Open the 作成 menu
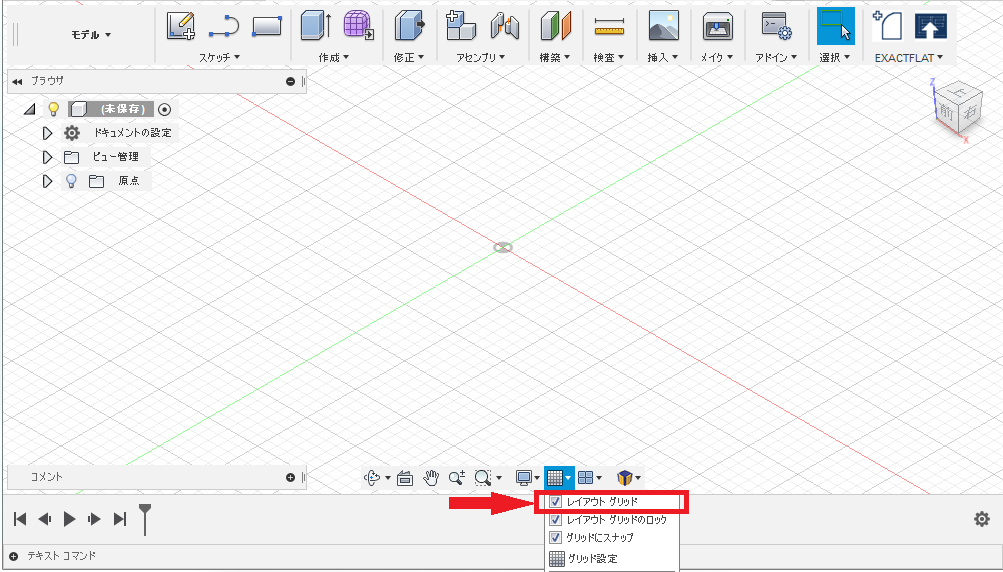Screen dimensions: 1003x572 [x=333, y=58]
